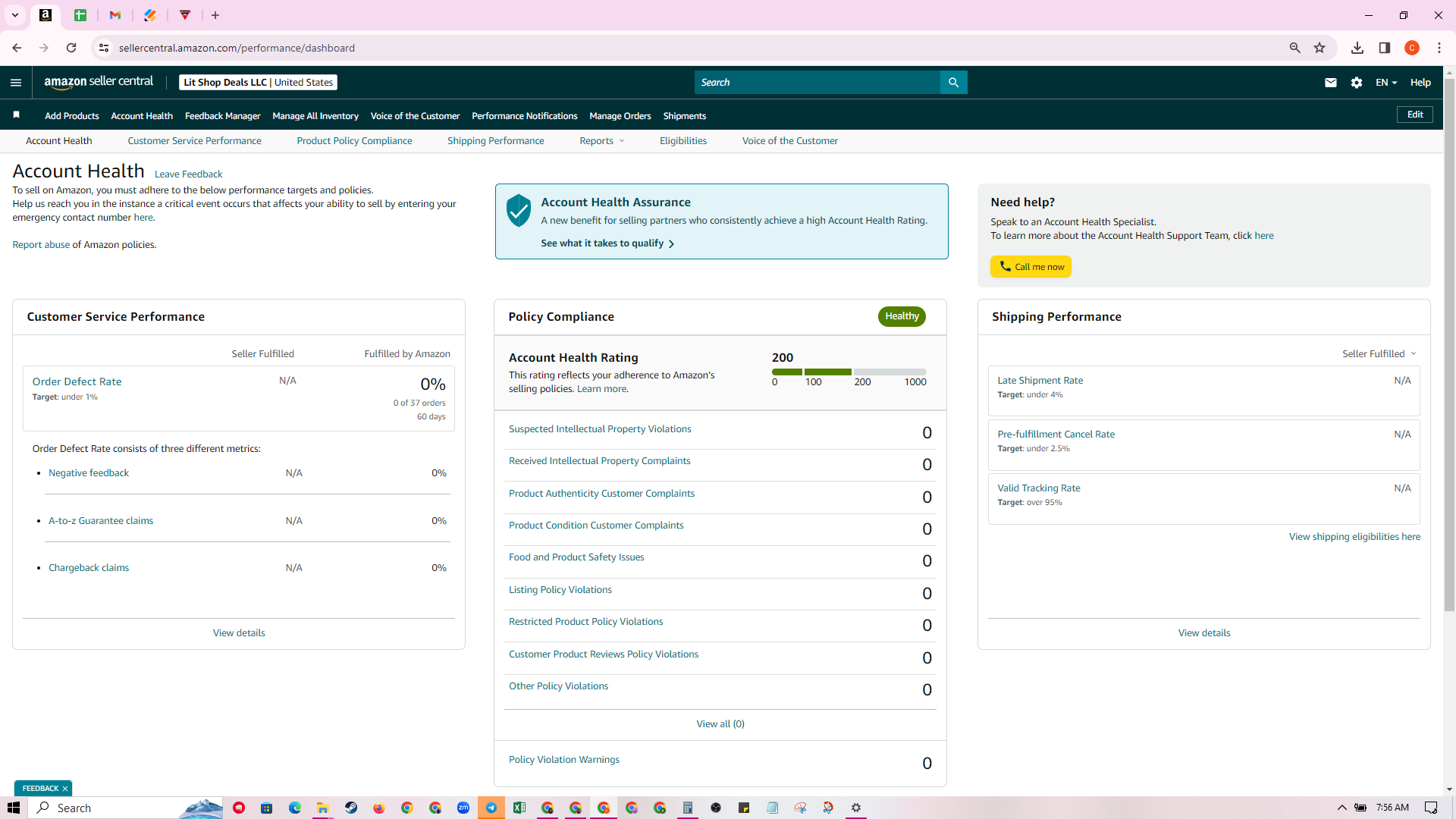Open the browser downloads icon
Image resolution: width=1456 pixels, height=819 pixels.
[x=1357, y=48]
